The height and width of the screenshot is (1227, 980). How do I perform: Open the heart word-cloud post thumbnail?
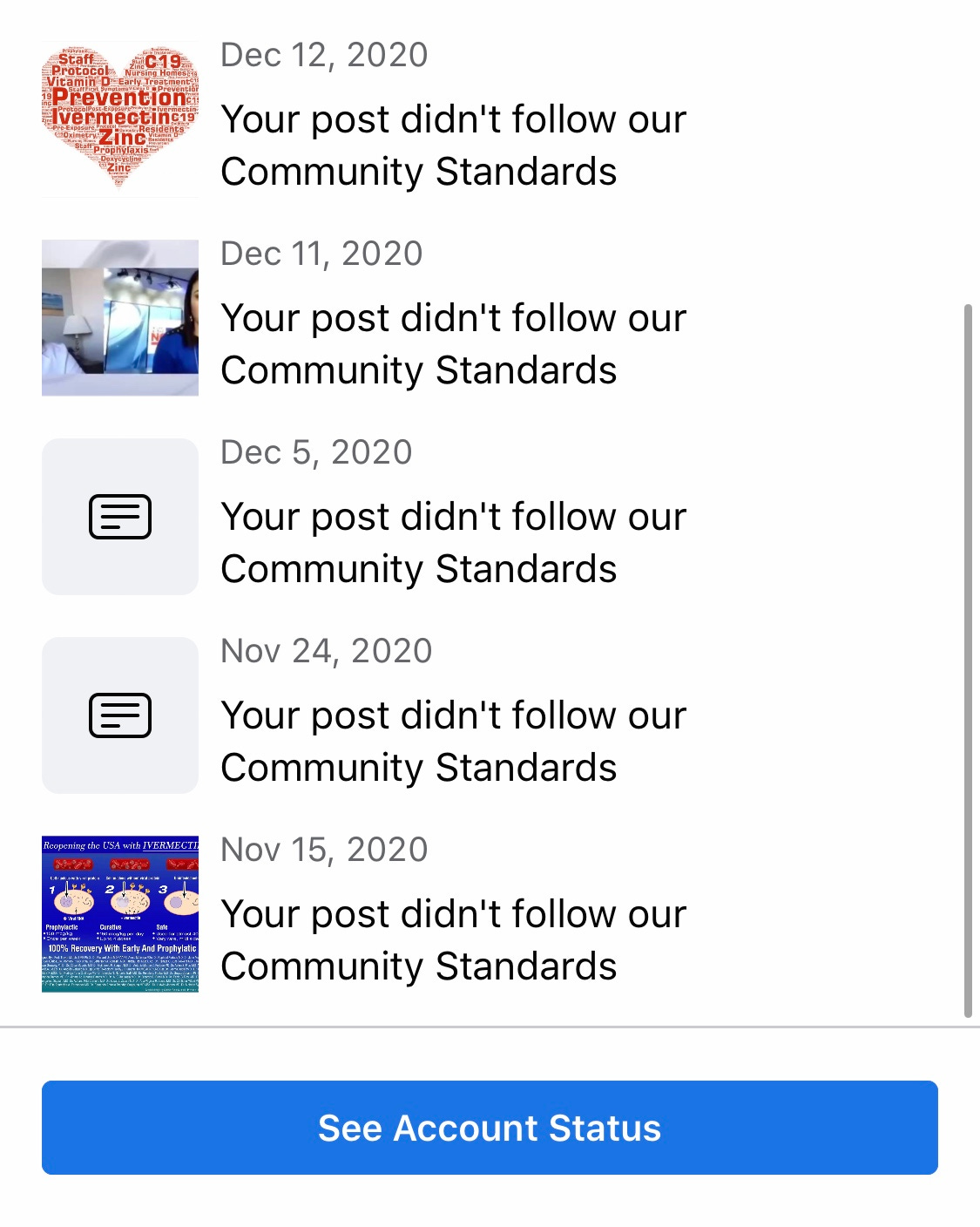120,119
